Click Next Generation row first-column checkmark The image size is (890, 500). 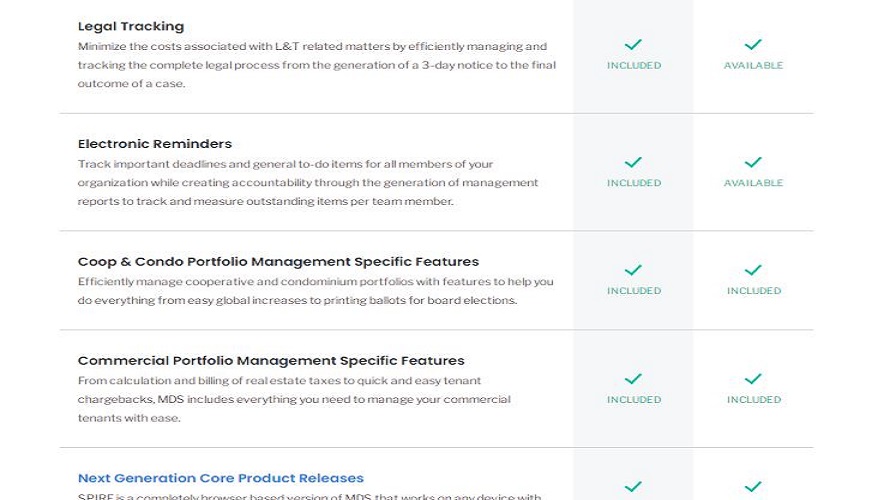(x=633, y=486)
